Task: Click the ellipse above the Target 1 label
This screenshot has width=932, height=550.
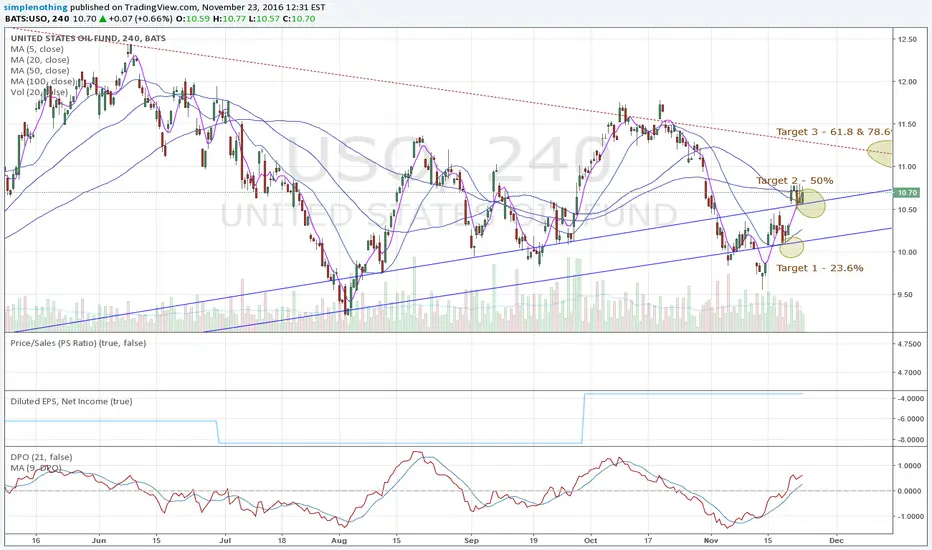Action: coord(791,246)
